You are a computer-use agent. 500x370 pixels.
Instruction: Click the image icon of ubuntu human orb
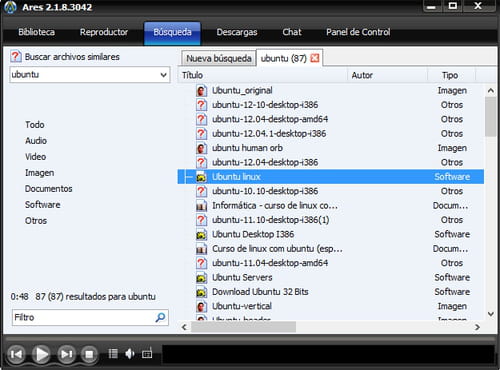pos(201,148)
